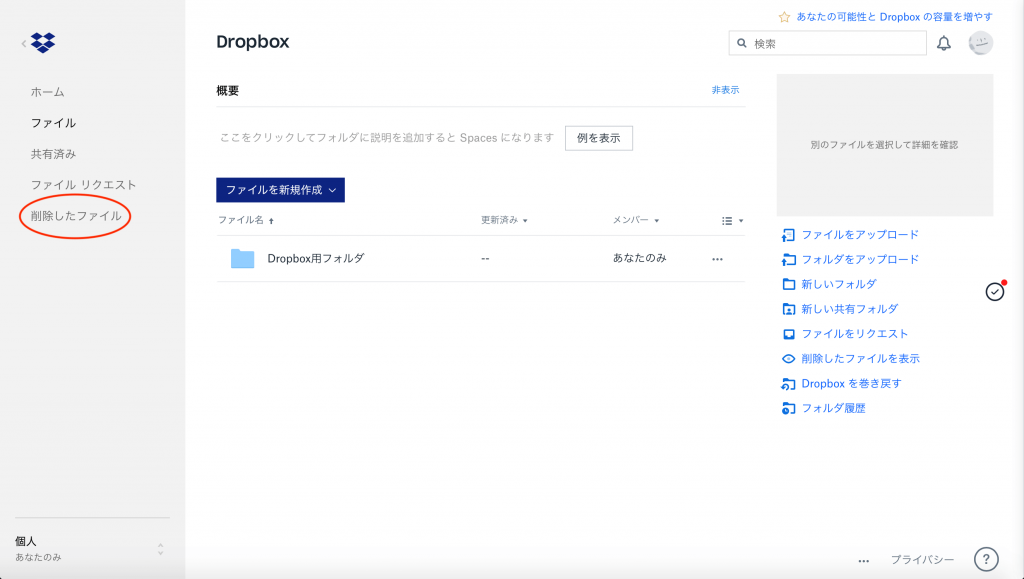Click 新しい共有フォルダ link
The width and height of the screenshot is (1024, 579).
pyautogui.click(x=850, y=309)
